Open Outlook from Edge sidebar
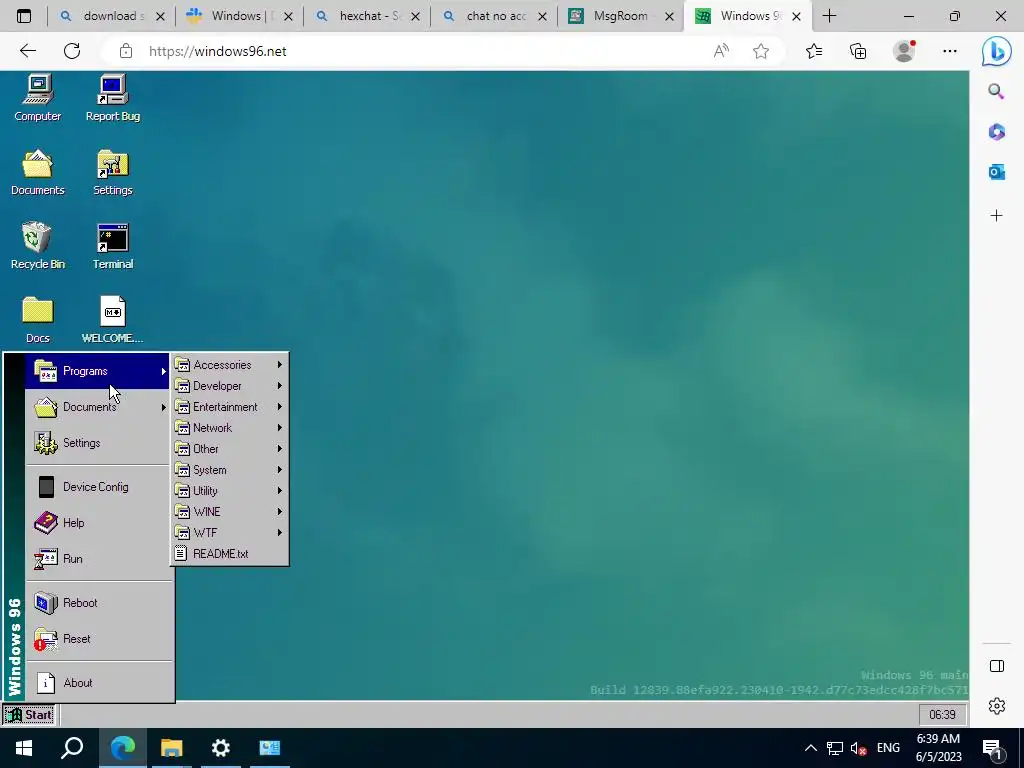This screenshot has width=1024, height=768. (996, 172)
